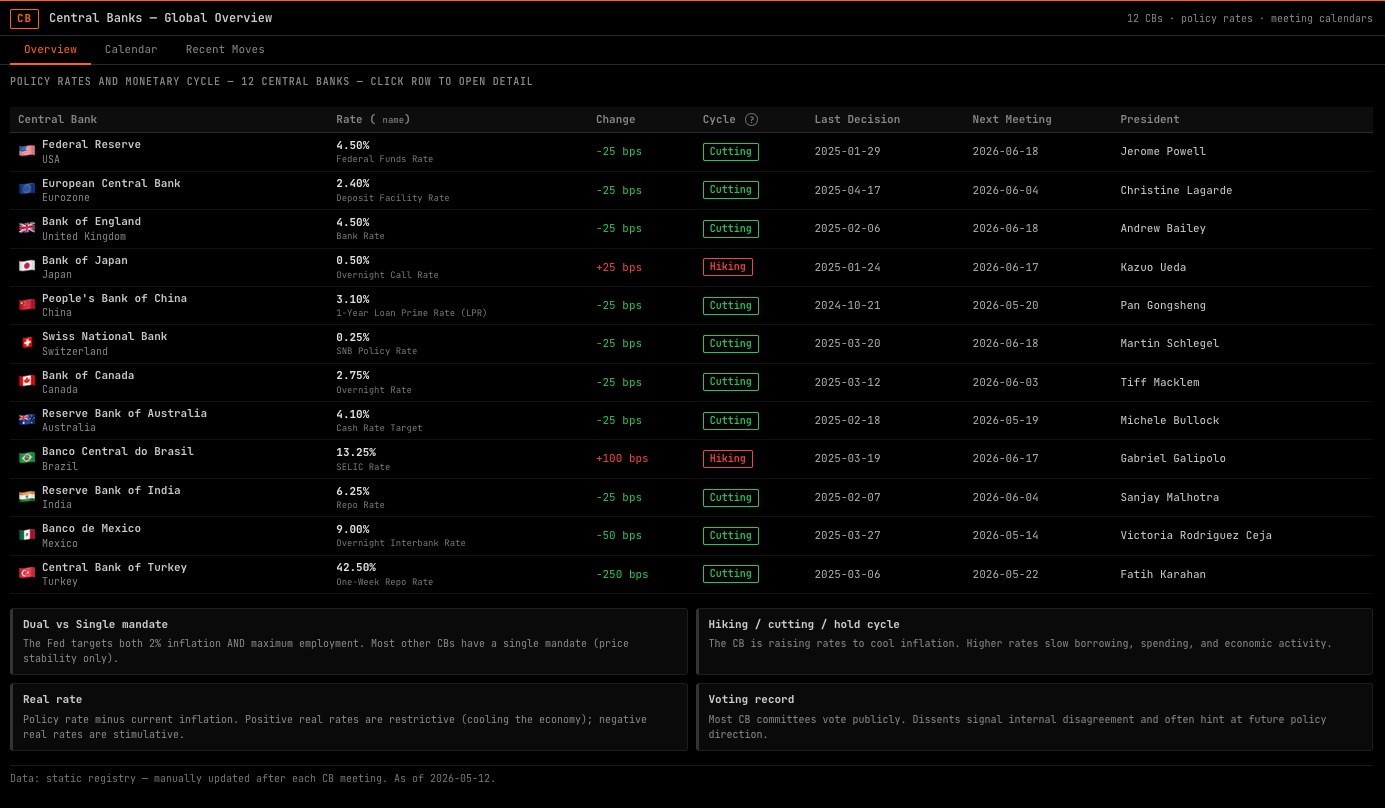Open the People's Bank of China row

691,305
